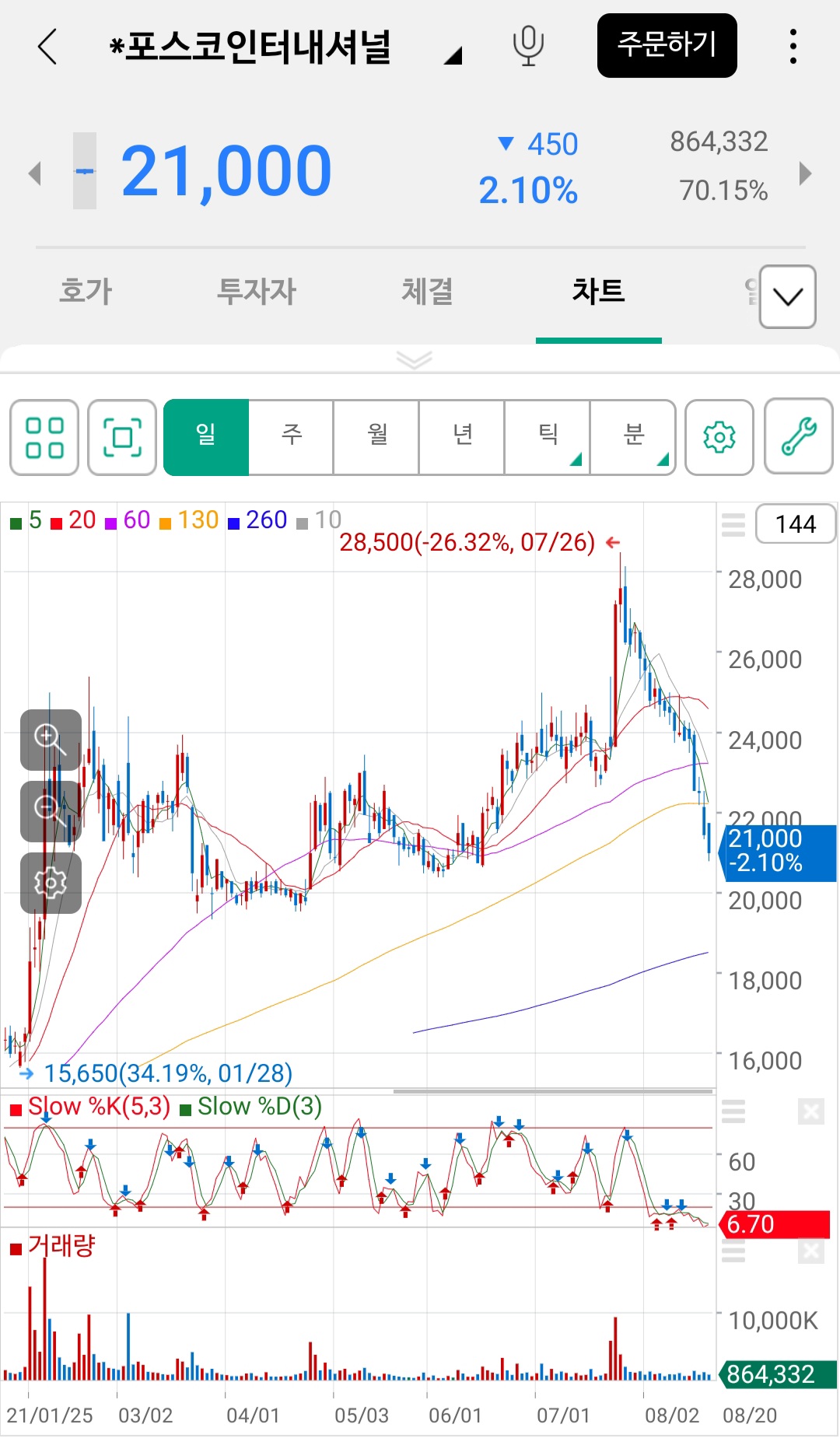This screenshot has height=1442, width=840.
Task: Zoom in chart with magnifier plus
Action: click(x=51, y=740)
